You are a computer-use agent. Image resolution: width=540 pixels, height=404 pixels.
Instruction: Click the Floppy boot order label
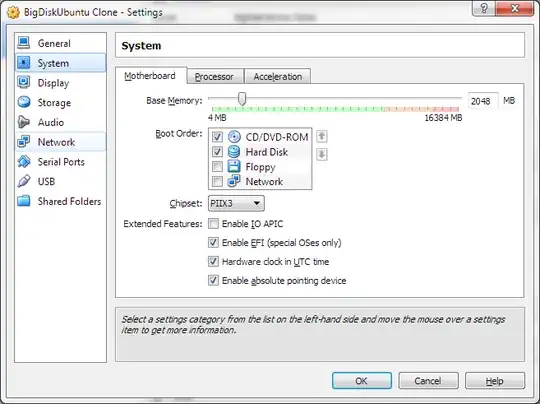pyautogui.click(x=260, y=167)
